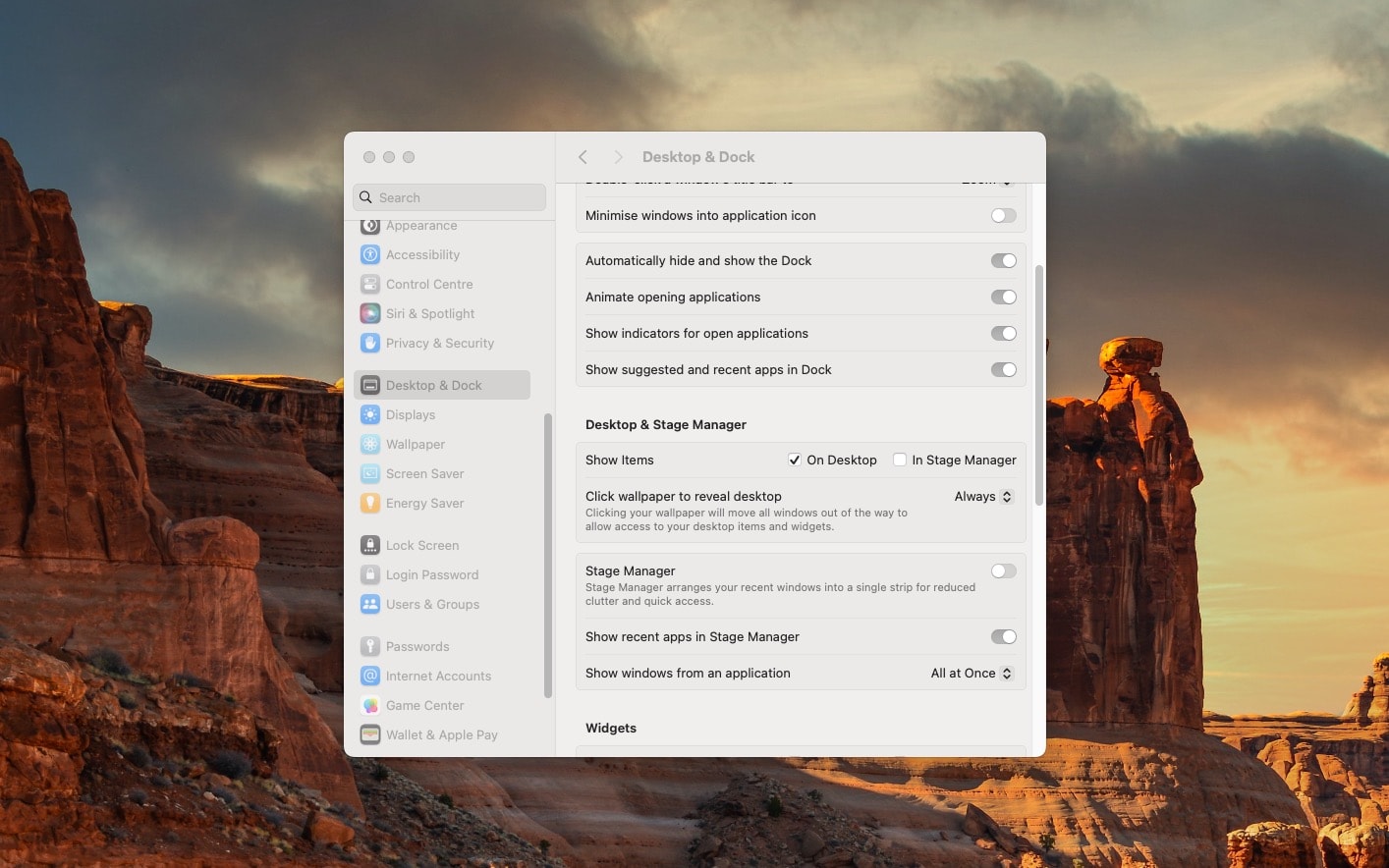Select Privacy & Security in sidebar
This screenshot has height=868, width=1389.
439,343
